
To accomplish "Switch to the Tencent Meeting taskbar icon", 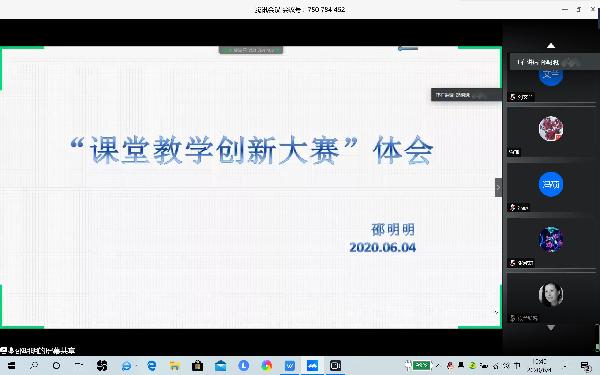I will (312, 366).
